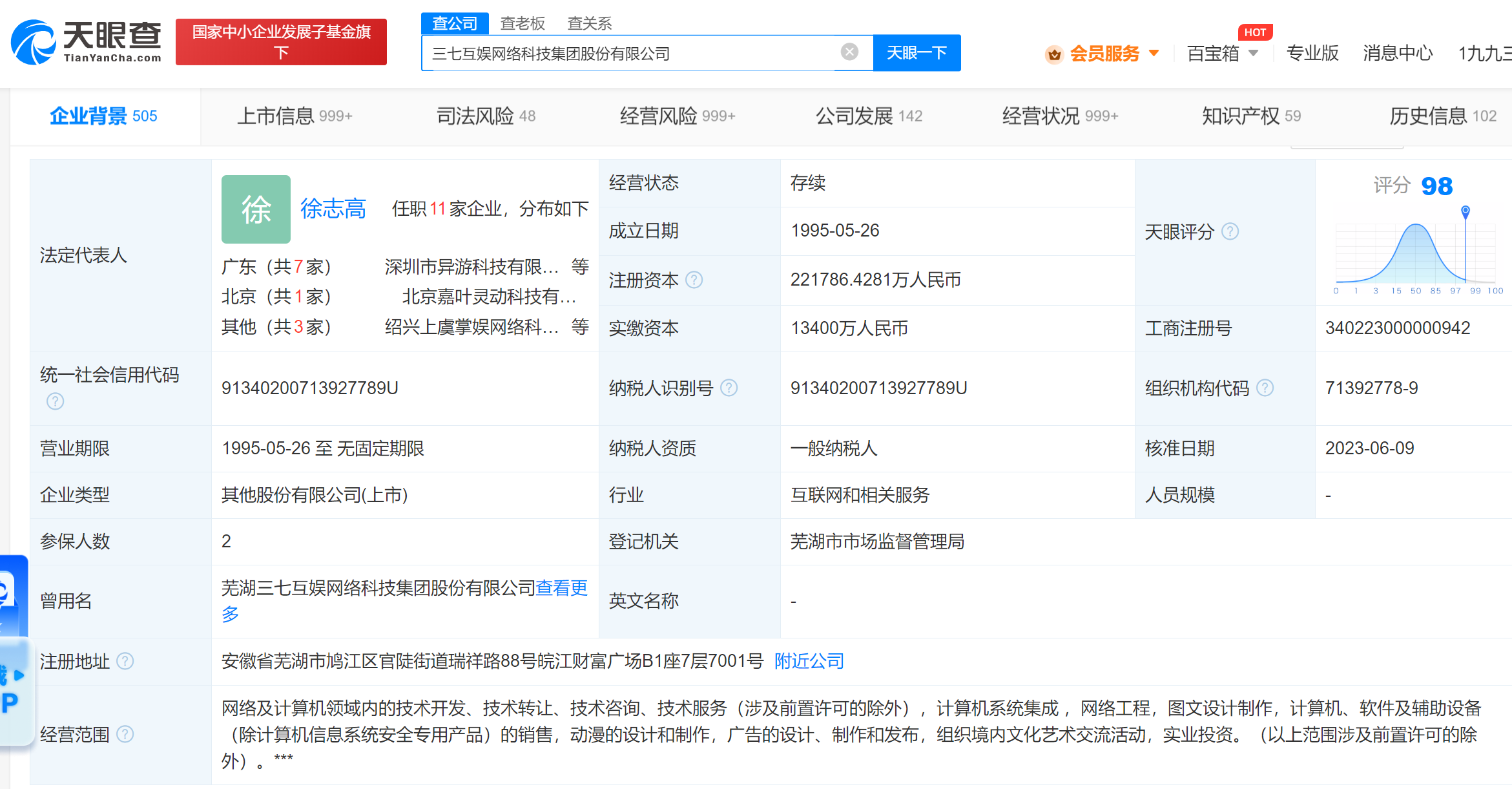Open legal representative 徐志高 profile link
The height and width of the screenshot is (789, 1512).
point(333,209)
